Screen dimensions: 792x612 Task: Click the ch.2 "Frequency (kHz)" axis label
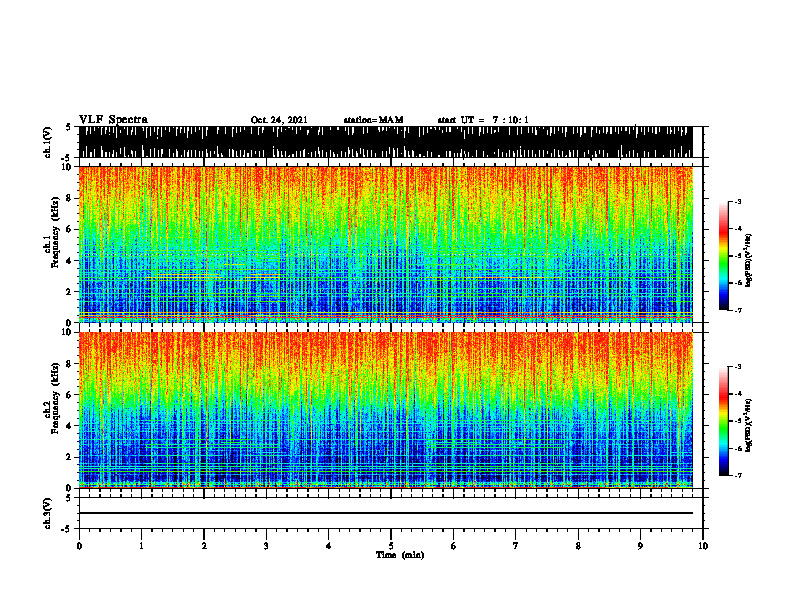(x=55, y=398)
